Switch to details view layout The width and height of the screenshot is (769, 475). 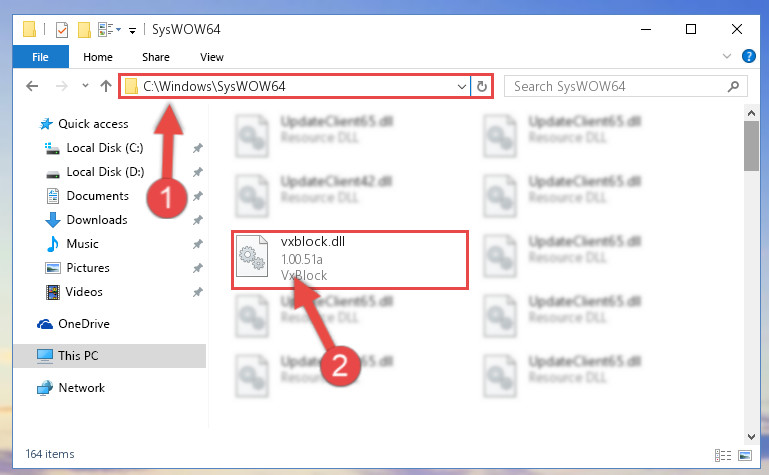tap(723, 455)
